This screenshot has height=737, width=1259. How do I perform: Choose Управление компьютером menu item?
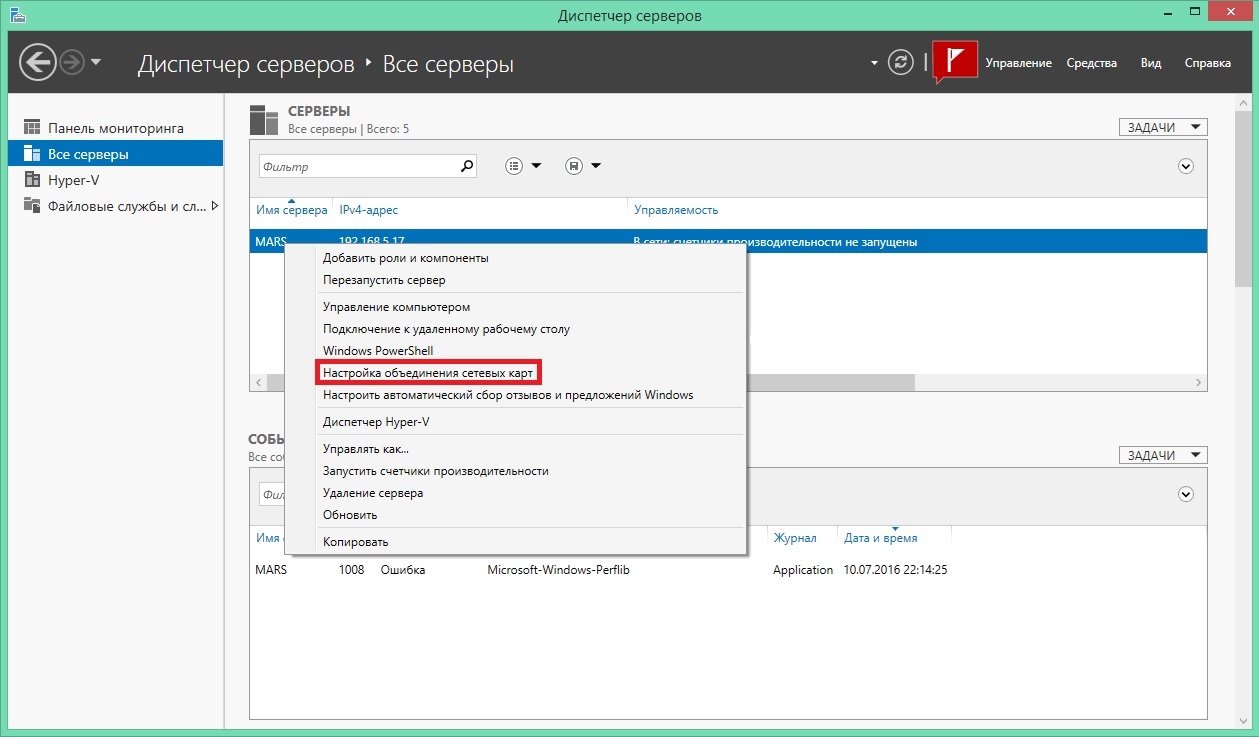396,307
